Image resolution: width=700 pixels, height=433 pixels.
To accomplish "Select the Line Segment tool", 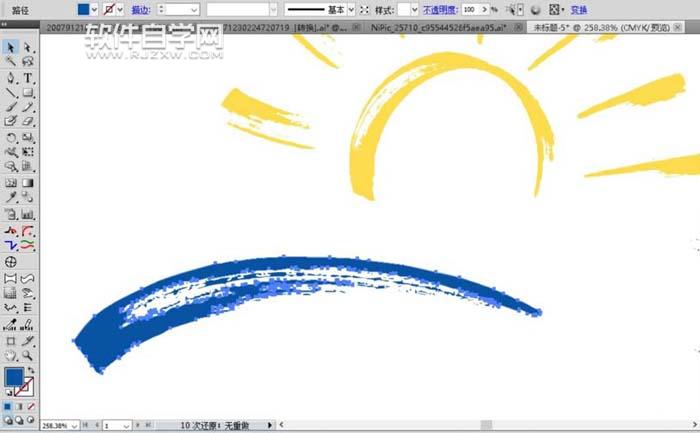I will 10,92.
